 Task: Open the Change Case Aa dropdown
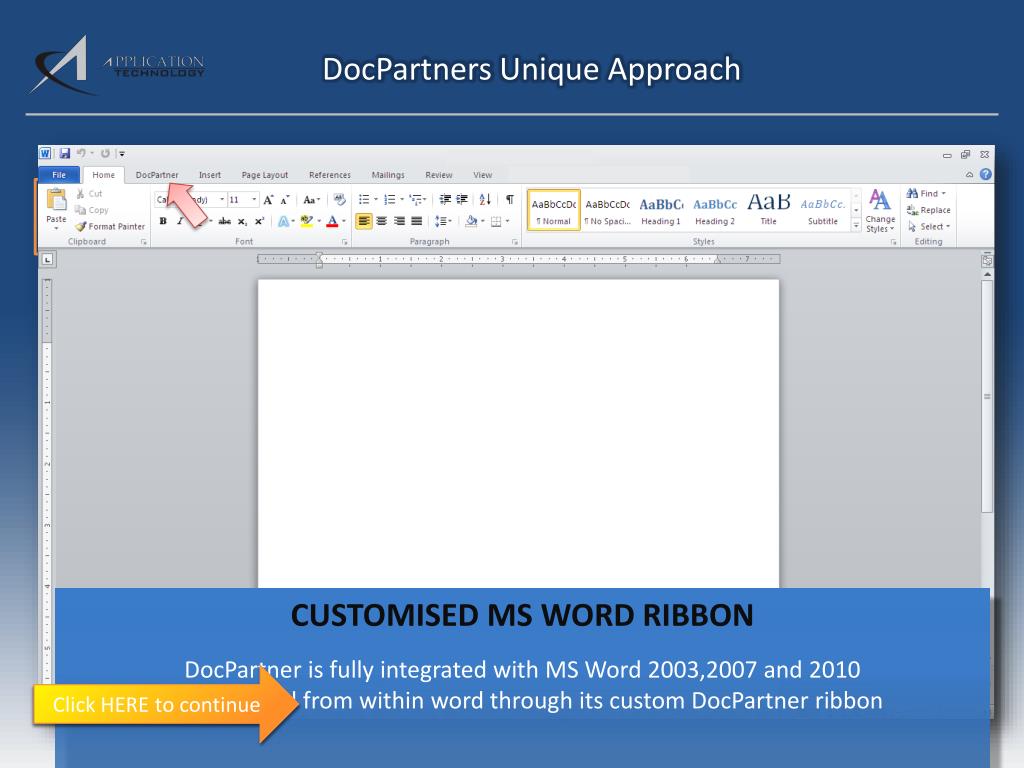coord(312,200)
